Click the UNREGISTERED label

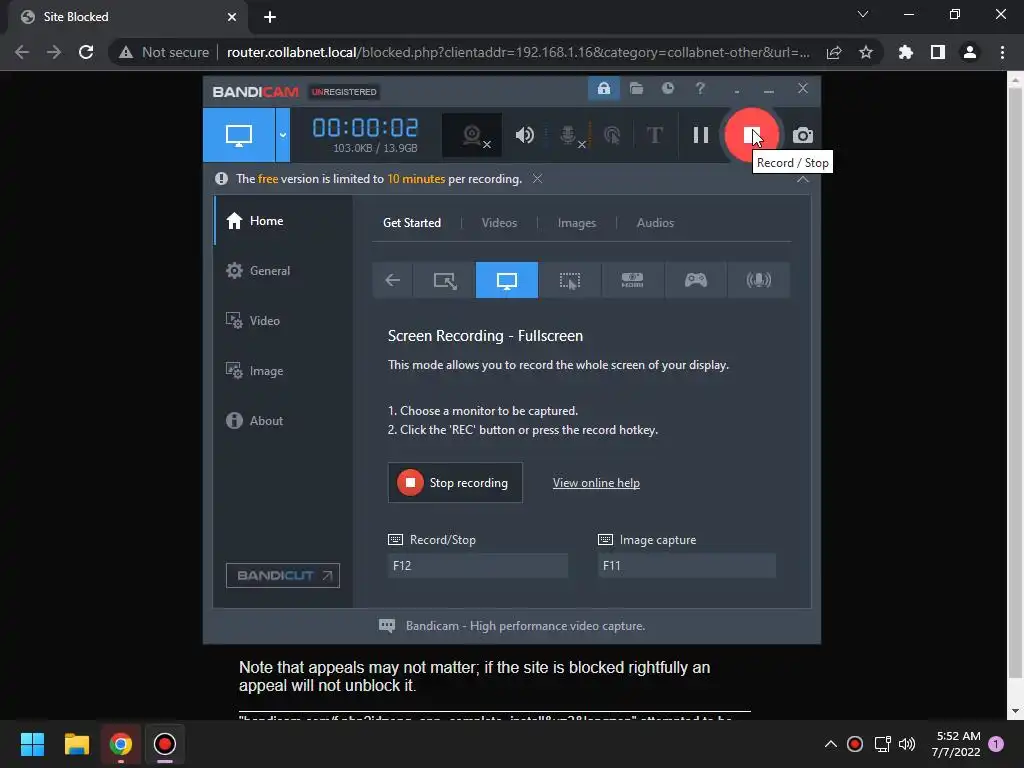pyautogui.click(x=344, y=92)
